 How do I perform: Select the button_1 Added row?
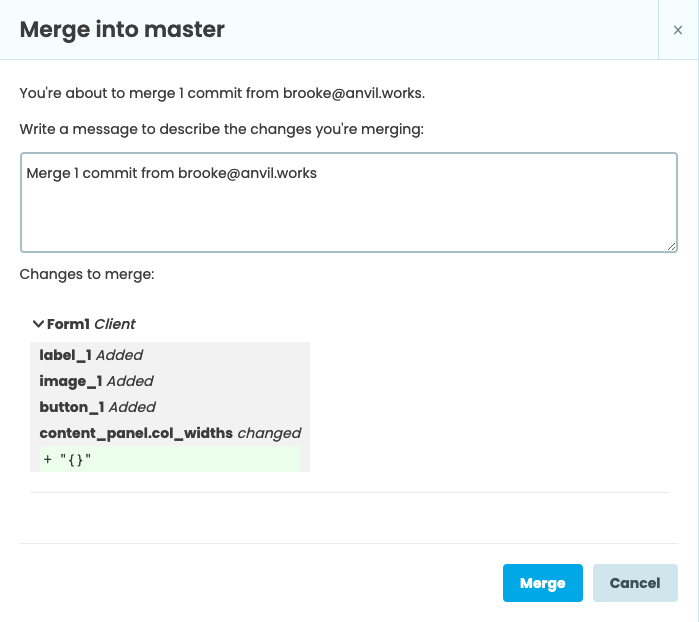tap(97, 407)
